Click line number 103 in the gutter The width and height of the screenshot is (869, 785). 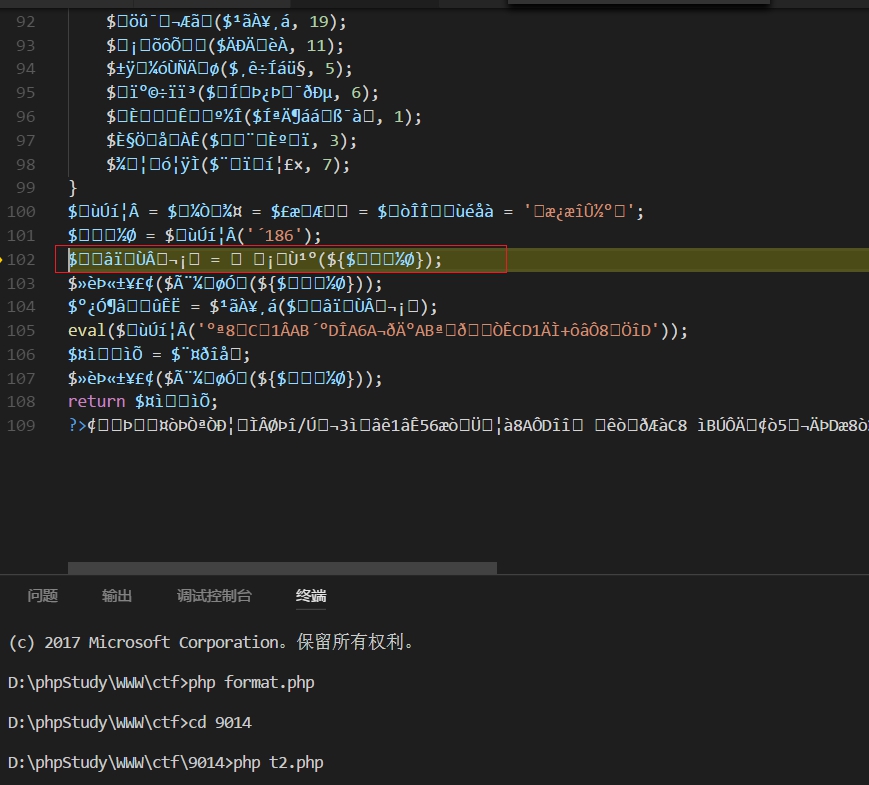tap(21, 283)
